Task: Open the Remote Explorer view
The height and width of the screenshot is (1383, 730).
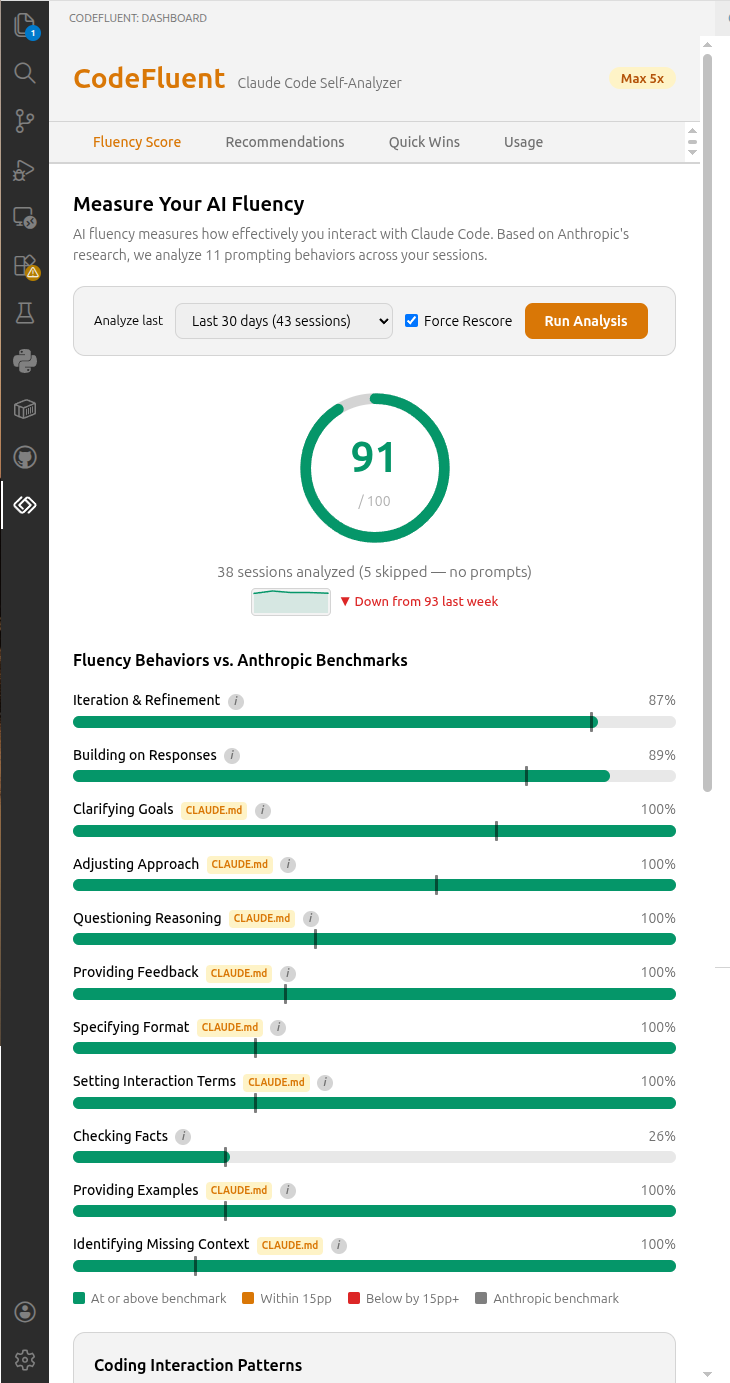Action: tap(24, 217)
